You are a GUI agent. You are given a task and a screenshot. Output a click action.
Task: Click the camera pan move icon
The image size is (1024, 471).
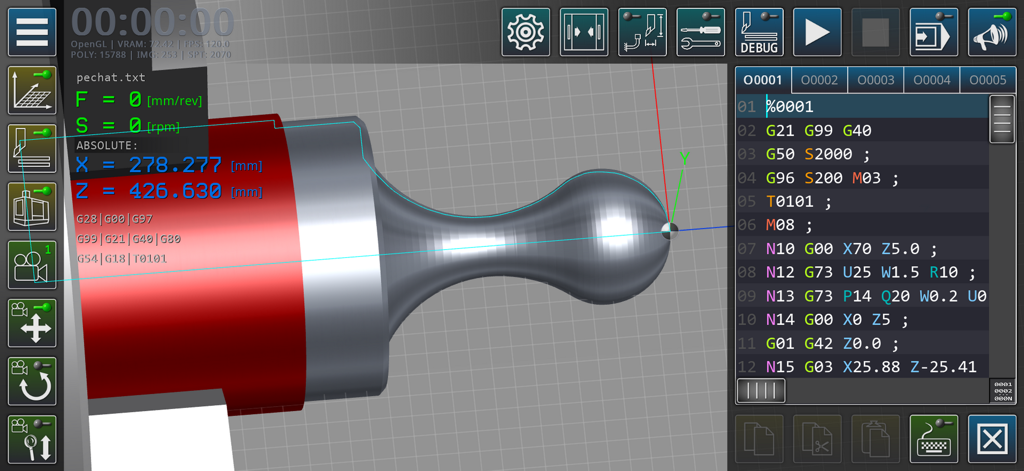[x=32, y=323]
